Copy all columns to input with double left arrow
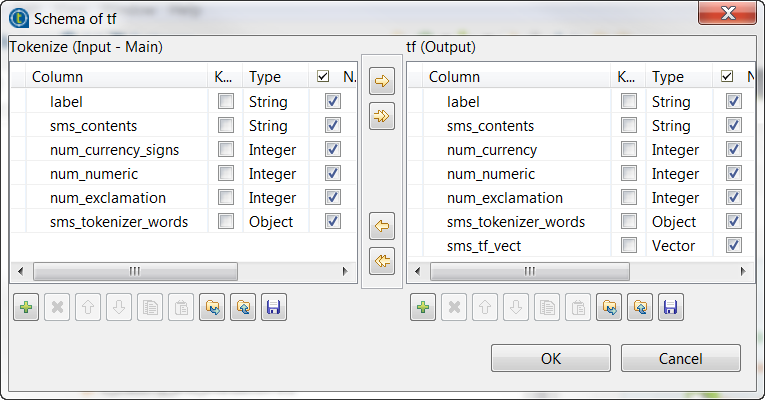 pyautogui.click(x=382, y=262)
